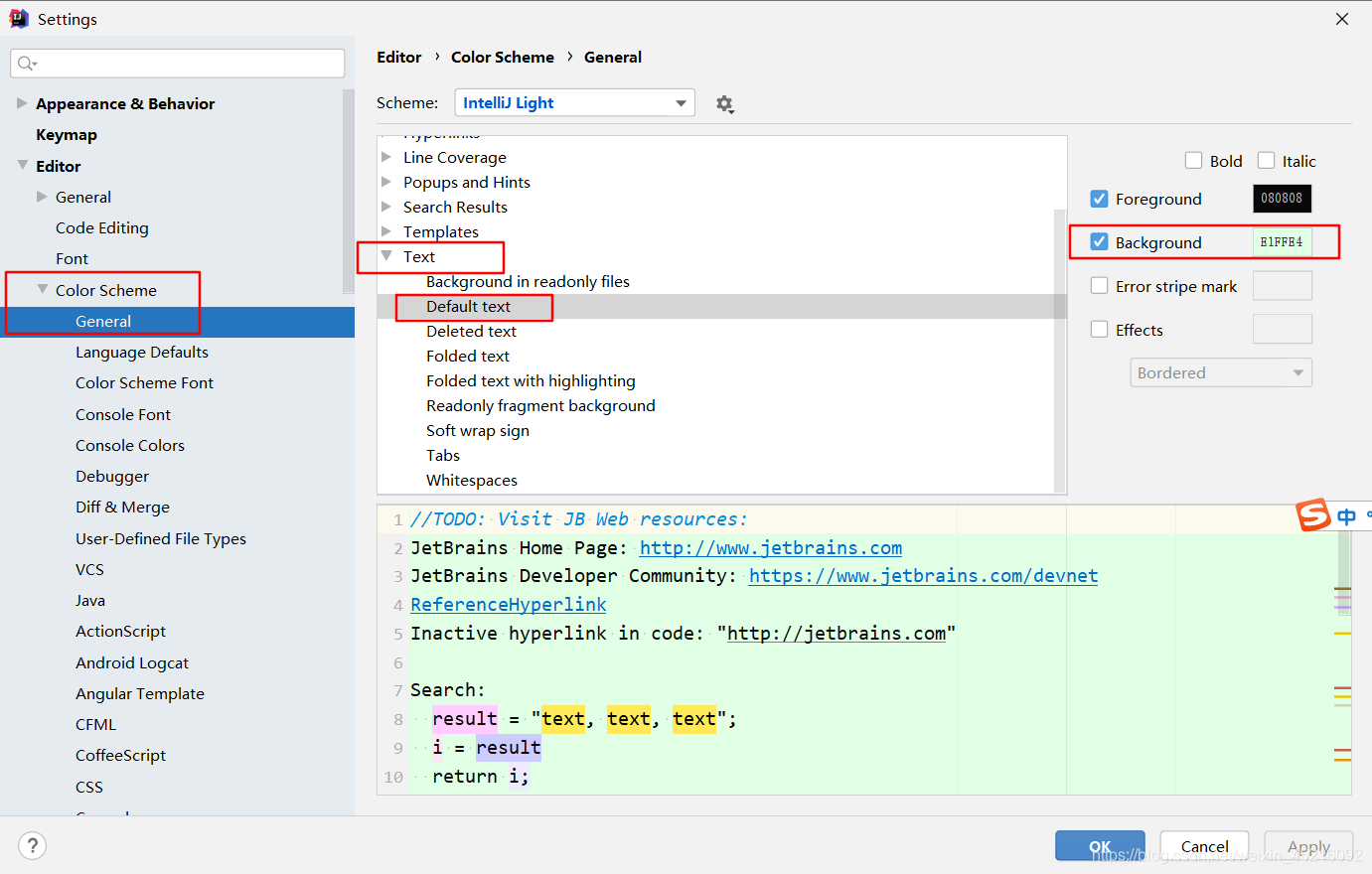The image size is (1372, 874).
Task: Click the Editor breadcrumb link
Action: pyautogui.click(x=399, y=58)
